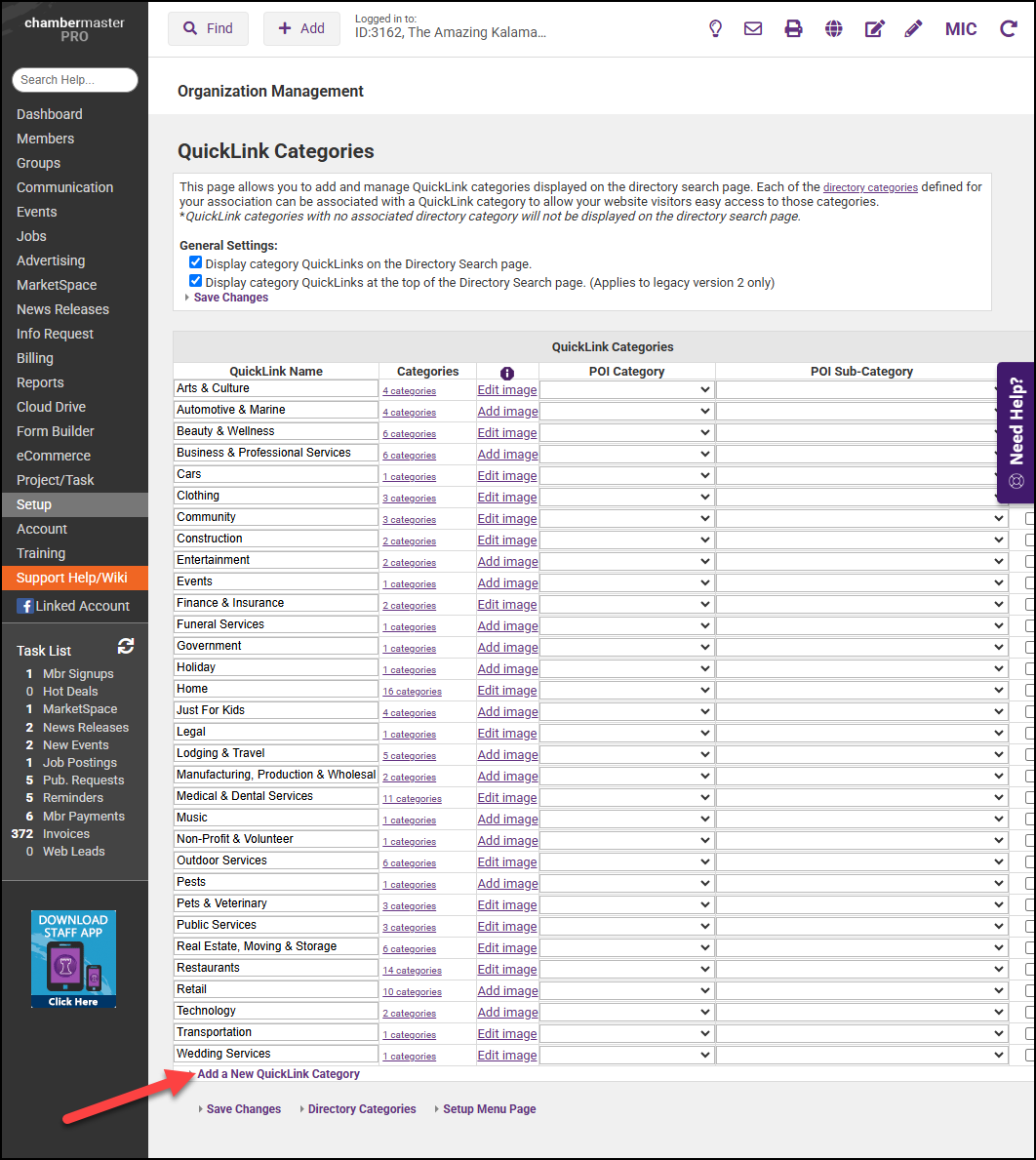The width and height of the screenshot is (1036, 1160).
Task: Click the info icon in table header
Action: tap(507, 373)
